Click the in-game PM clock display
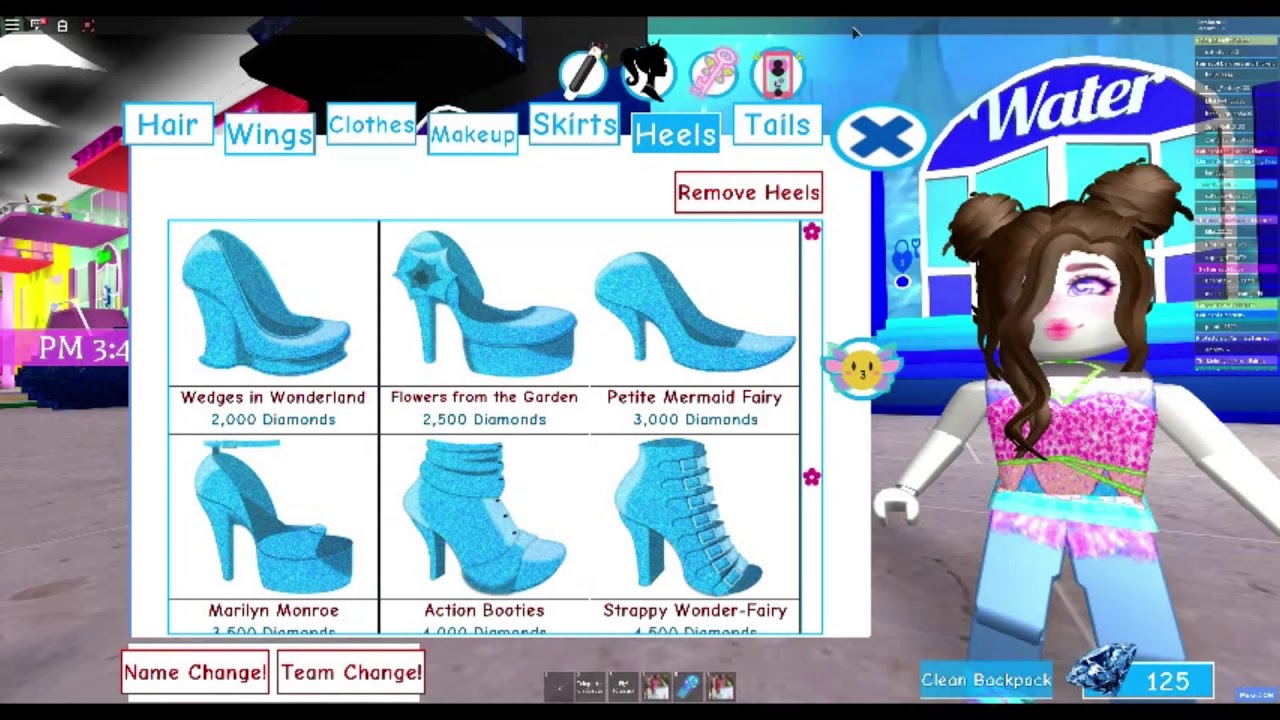 pos(84,349)
